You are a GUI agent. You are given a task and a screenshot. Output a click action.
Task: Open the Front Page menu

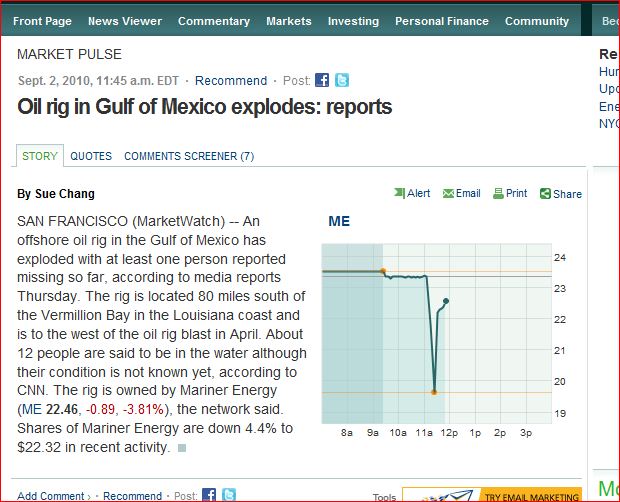pos(42,21)
